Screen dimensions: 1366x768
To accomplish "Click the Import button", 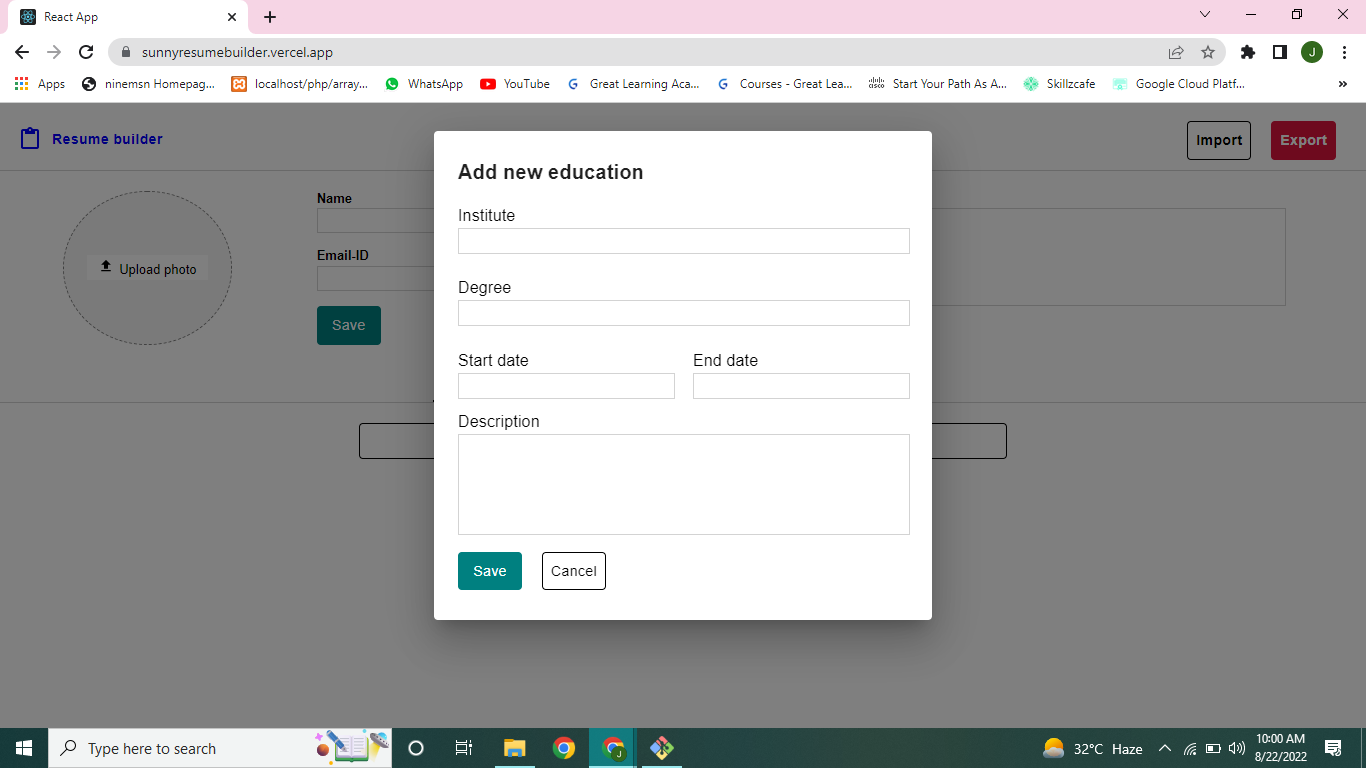I will point(1218,140).
